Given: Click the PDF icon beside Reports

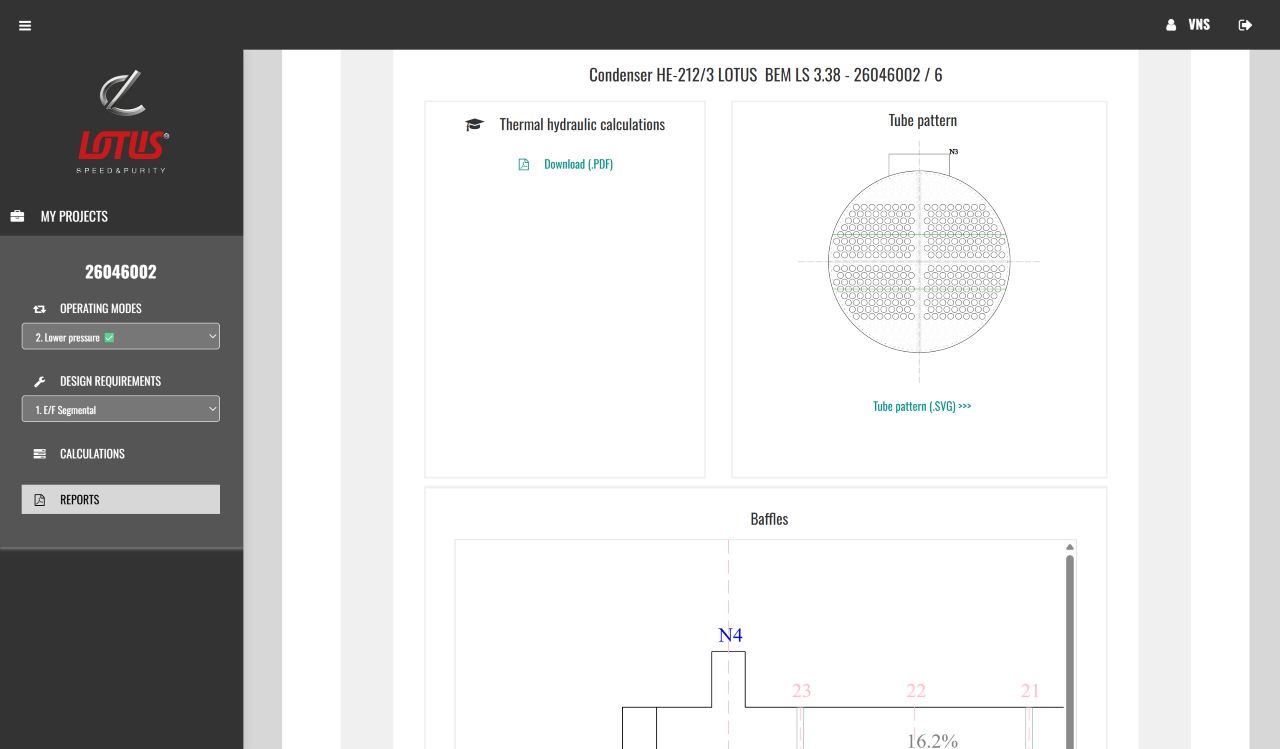Looking at the screenshot, I should [40, 500].
